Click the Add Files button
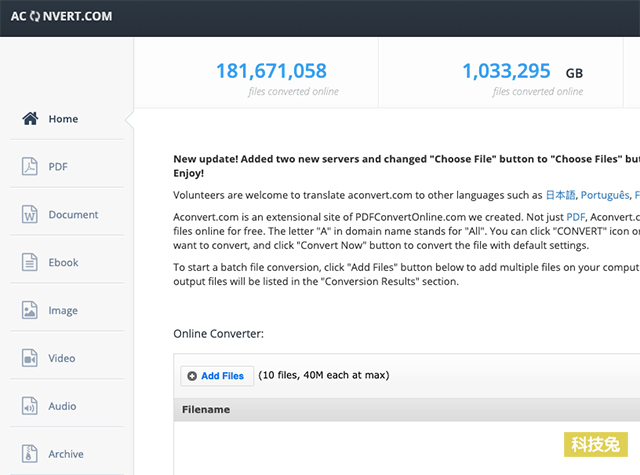 point(217,376)
